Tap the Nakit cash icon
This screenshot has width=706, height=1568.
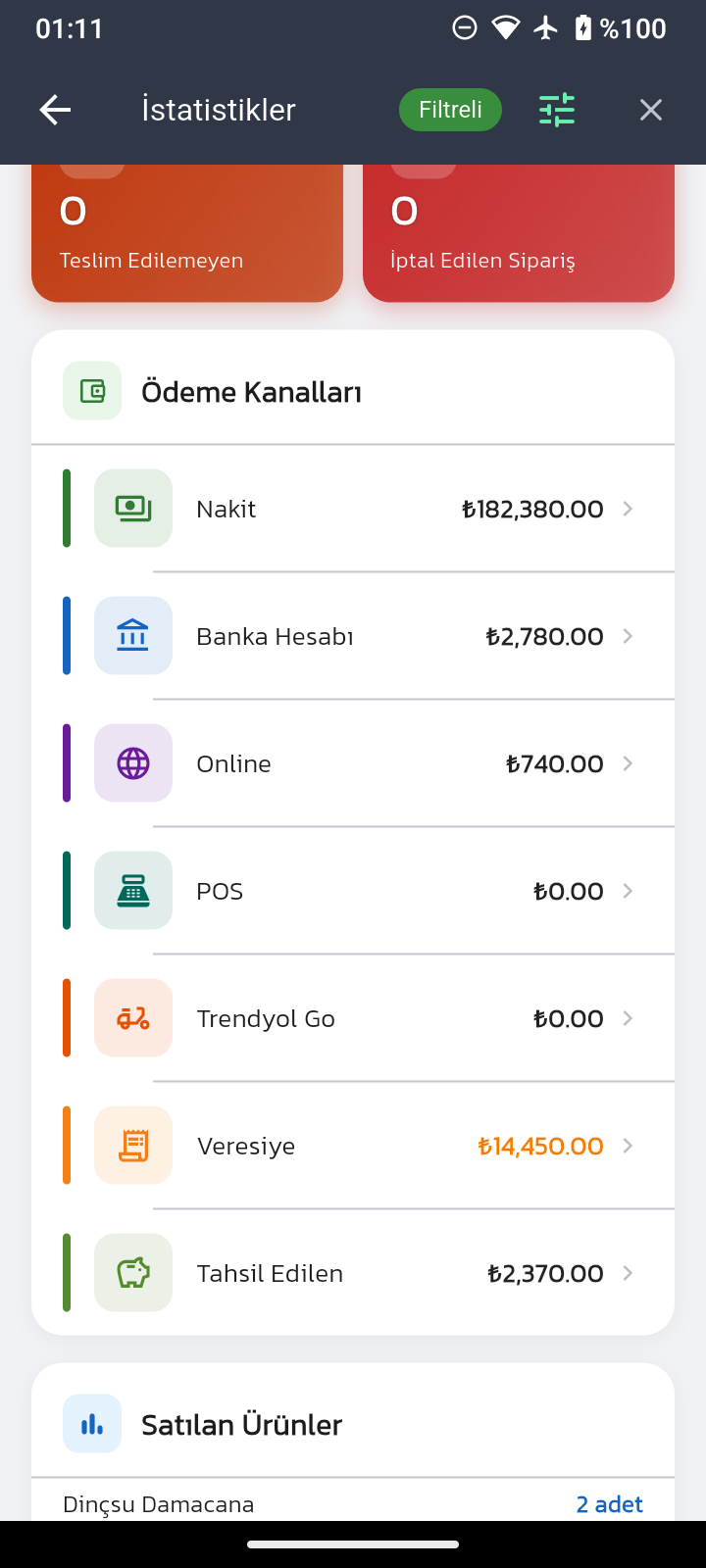(133, 509)
